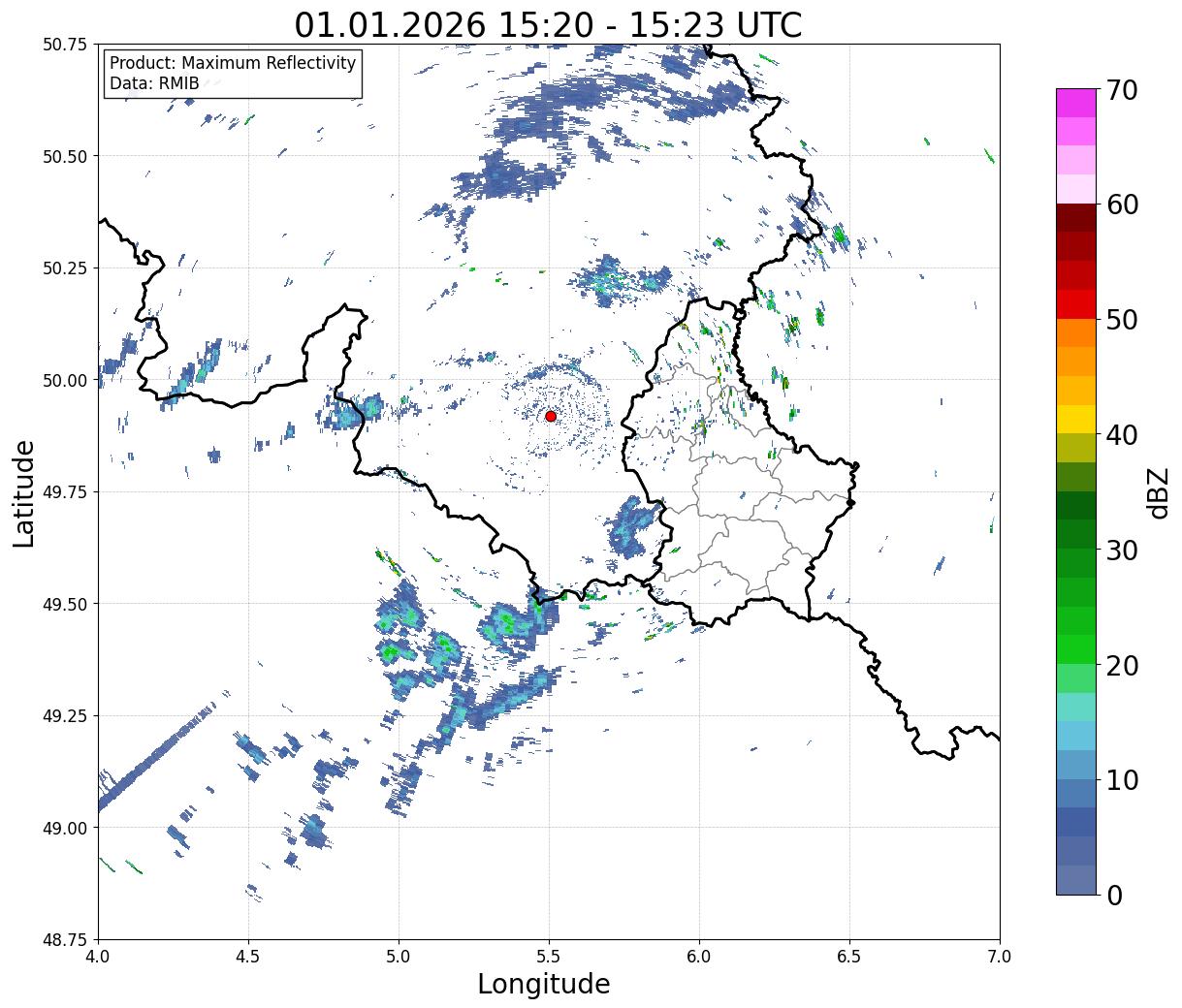Click the red radar location marker

(x=551, y=416)
